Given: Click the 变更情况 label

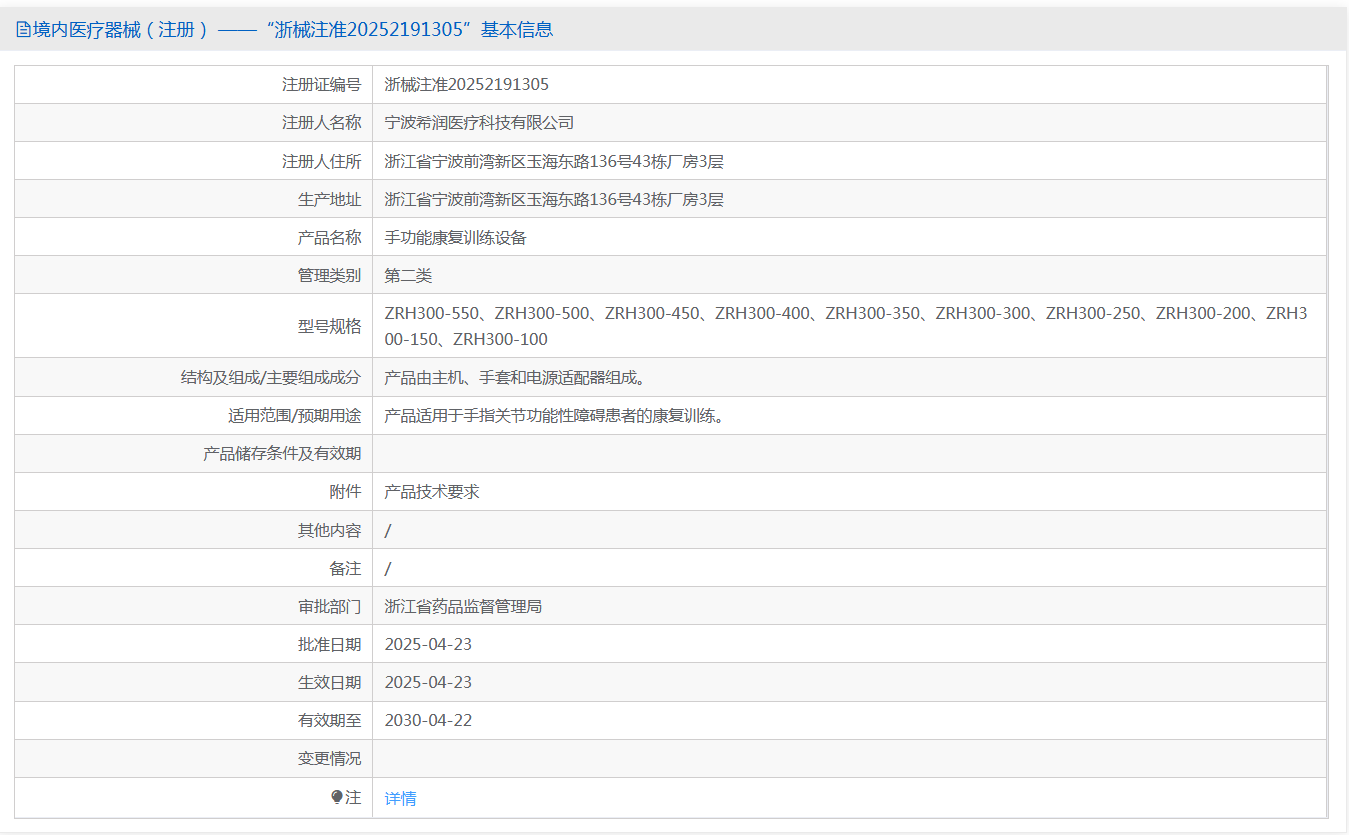Looking at the screenshot, I should (329, 758).
